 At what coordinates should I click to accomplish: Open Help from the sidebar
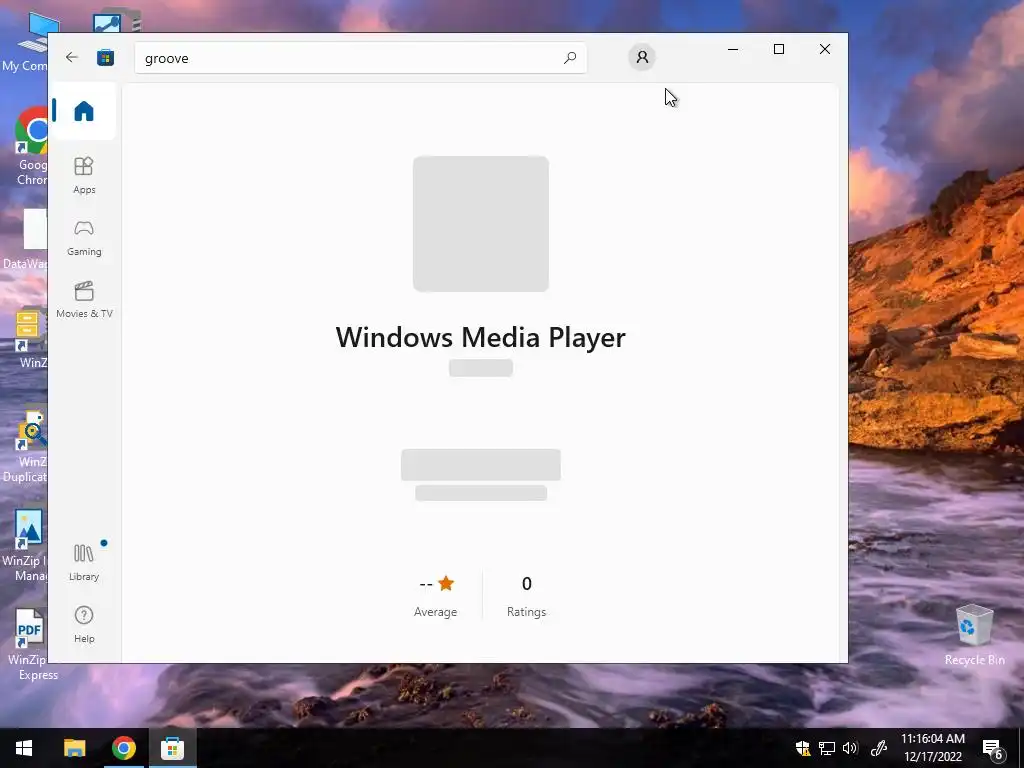[x=84, y=624]
